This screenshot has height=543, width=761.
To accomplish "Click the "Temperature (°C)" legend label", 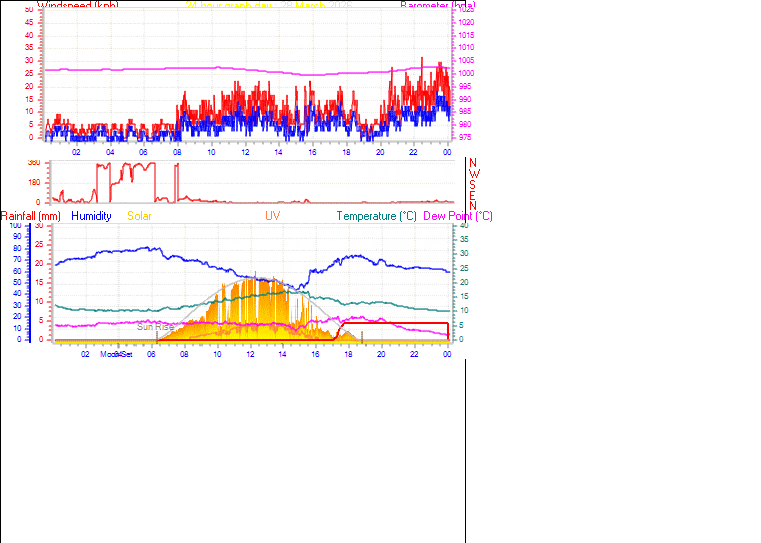I will 377,216.
